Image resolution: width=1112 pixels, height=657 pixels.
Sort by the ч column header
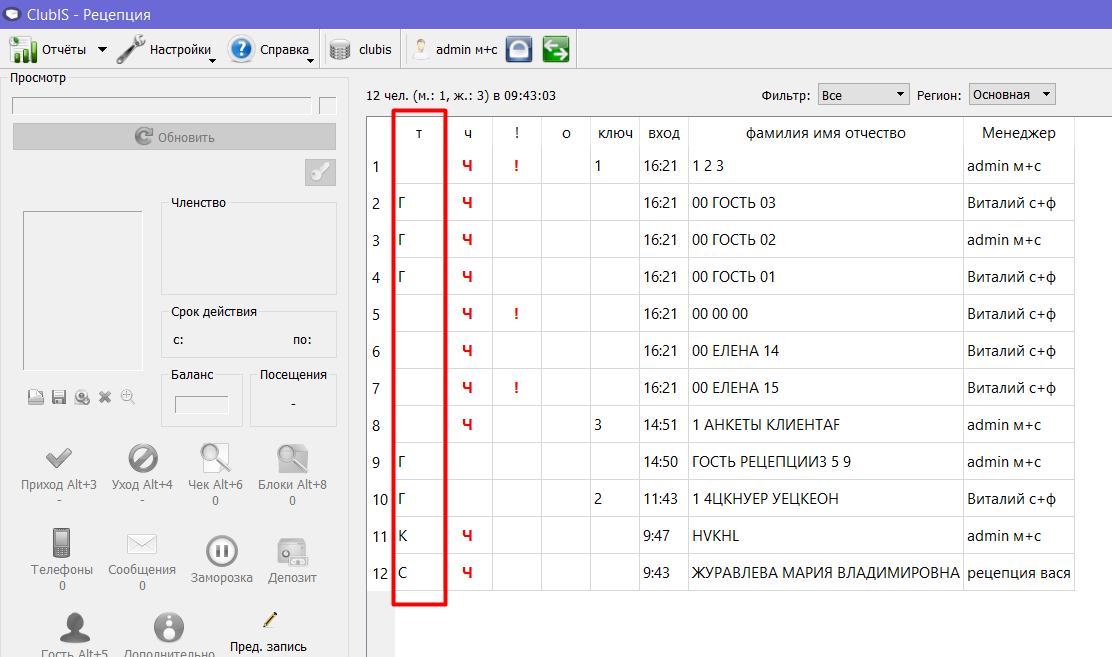click(468, 133)
